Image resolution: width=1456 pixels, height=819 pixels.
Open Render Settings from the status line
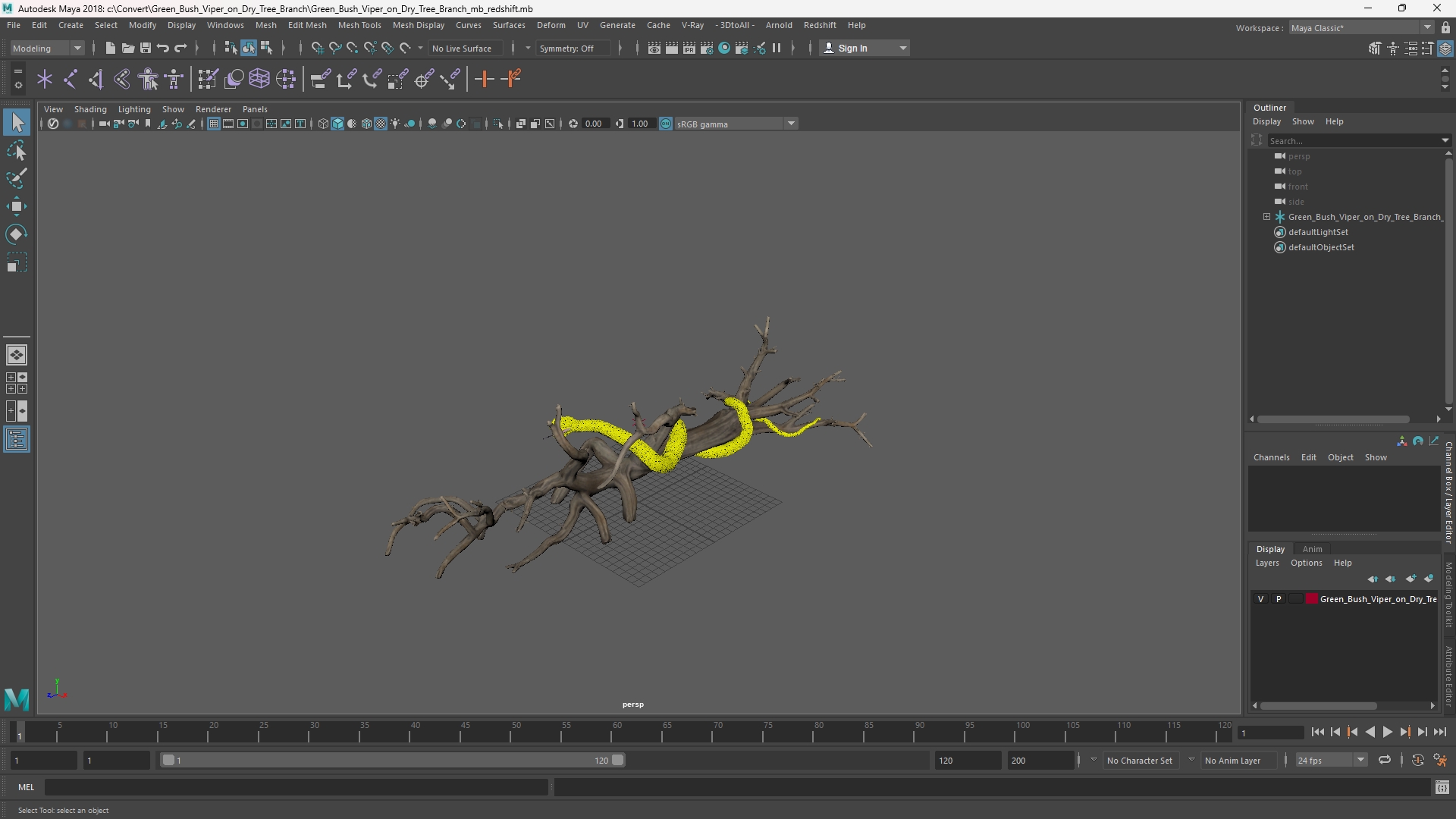(706, 48)
